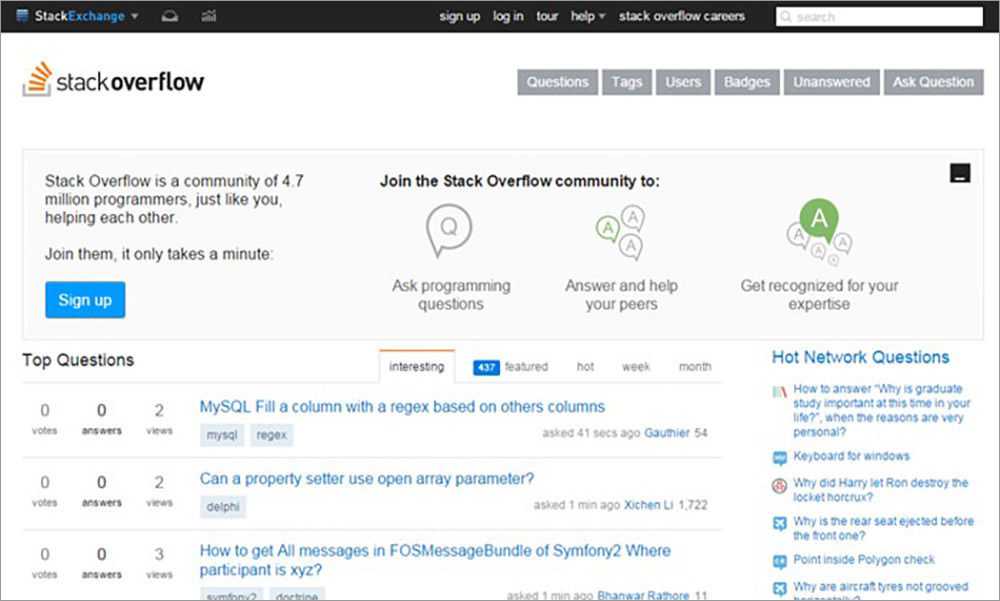Open 'Why is the rear seat ejected' question

pos(883,528)
